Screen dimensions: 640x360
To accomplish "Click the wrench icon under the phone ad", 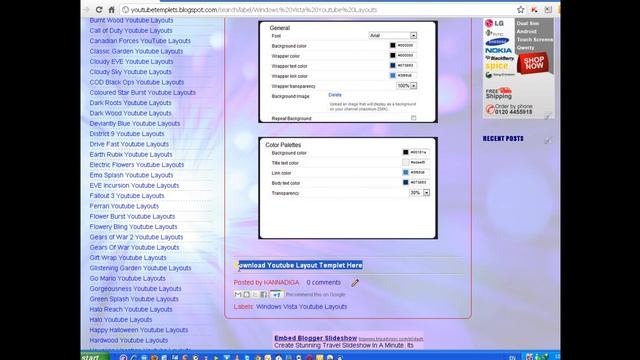I will (547, 116).
